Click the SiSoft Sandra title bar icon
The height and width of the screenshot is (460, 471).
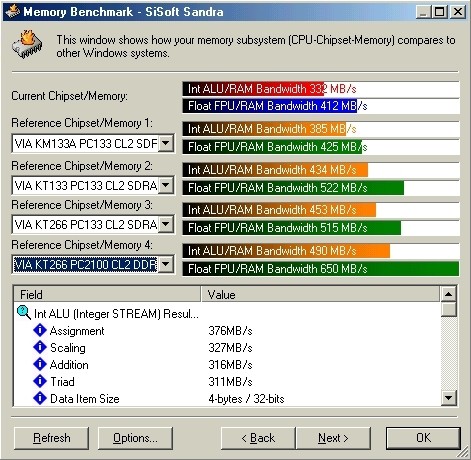13,11
